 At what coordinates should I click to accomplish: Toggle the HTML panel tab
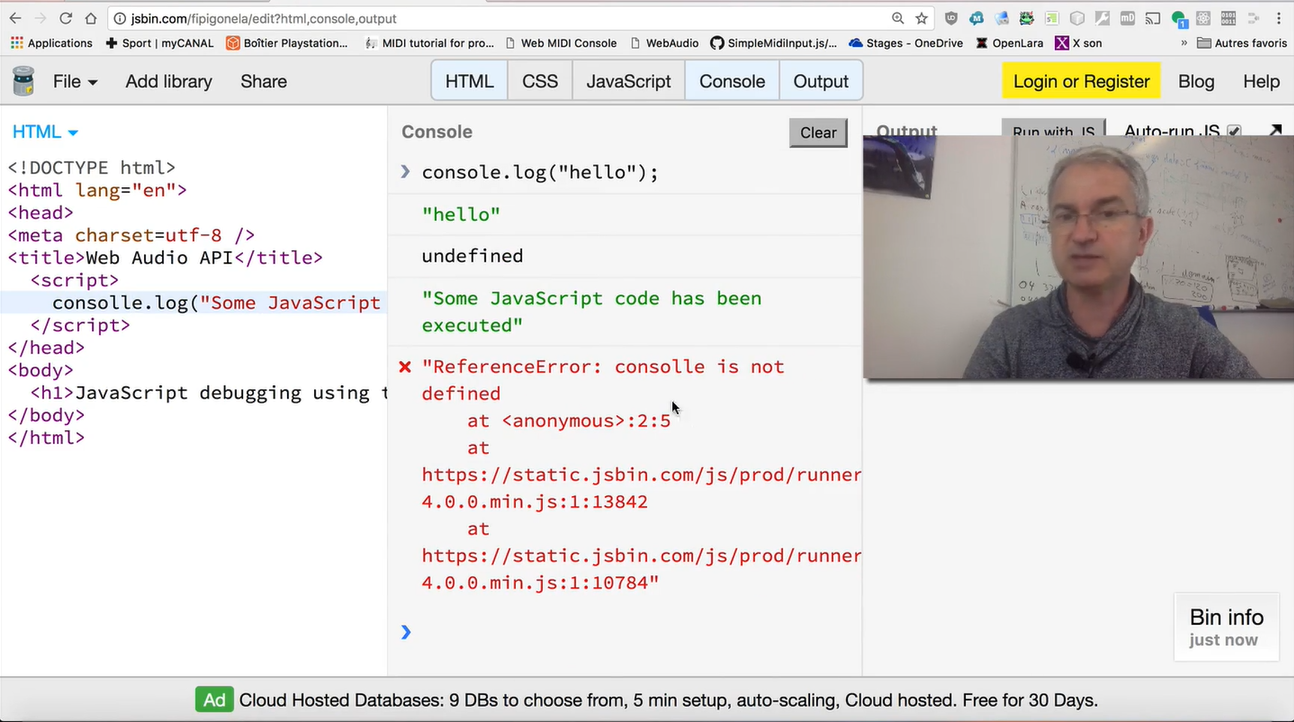[470, 81]
